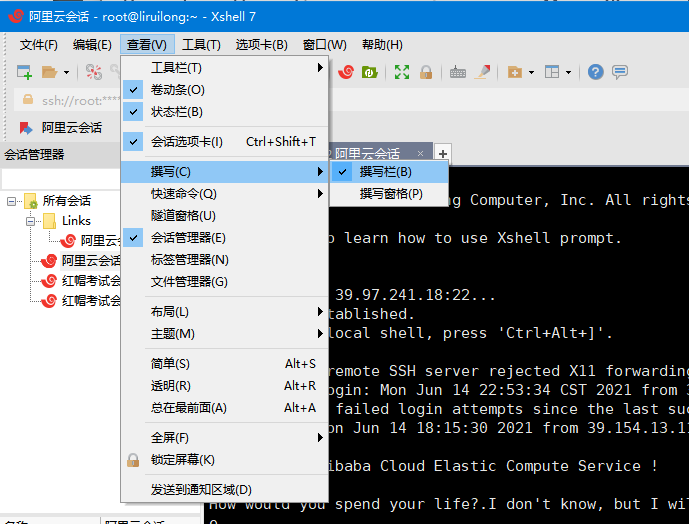Image resolution: width=689 pixels, height=524 pixels.
Task: Click the 阿里云会话 quick-link flag icon
Action: (x=26, y=128)
